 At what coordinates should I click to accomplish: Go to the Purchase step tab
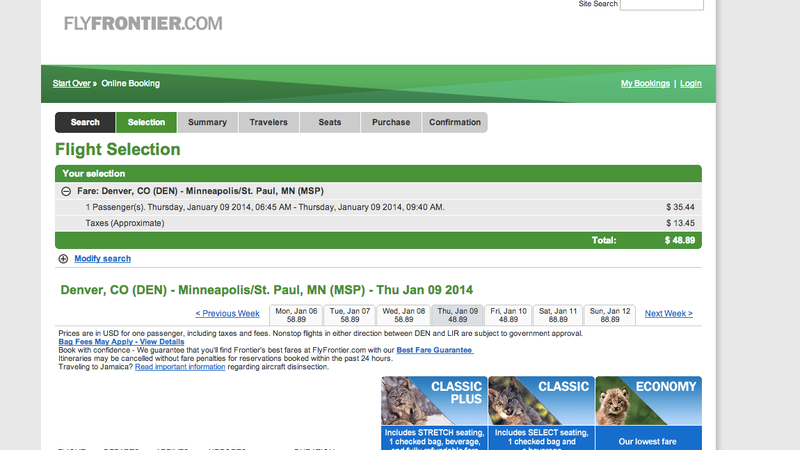pyautogui.click(x=391, y=122)
